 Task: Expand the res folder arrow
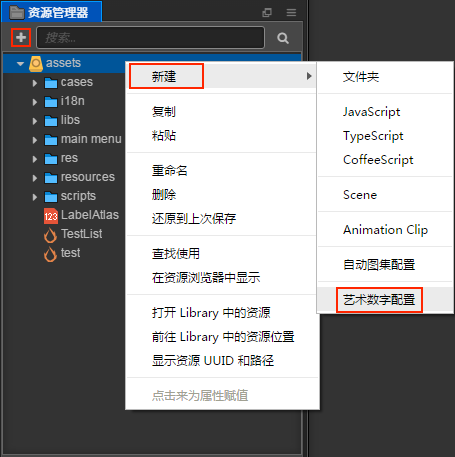(x=35, y=159)
